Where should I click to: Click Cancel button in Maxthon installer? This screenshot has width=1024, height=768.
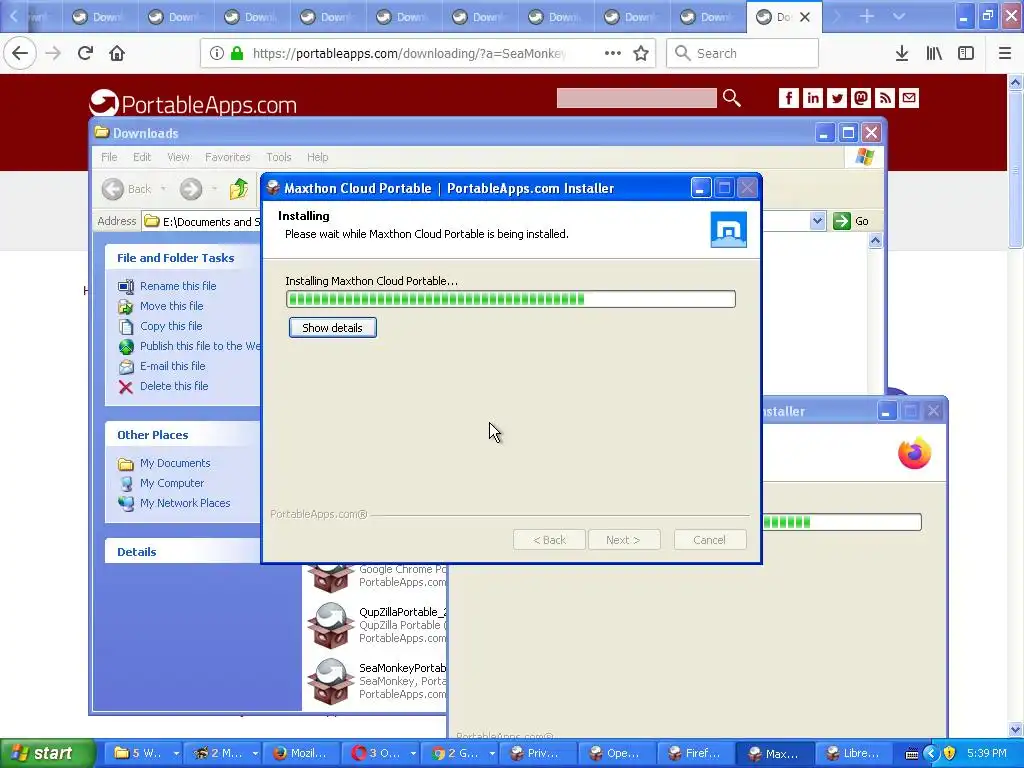point(710,540)
